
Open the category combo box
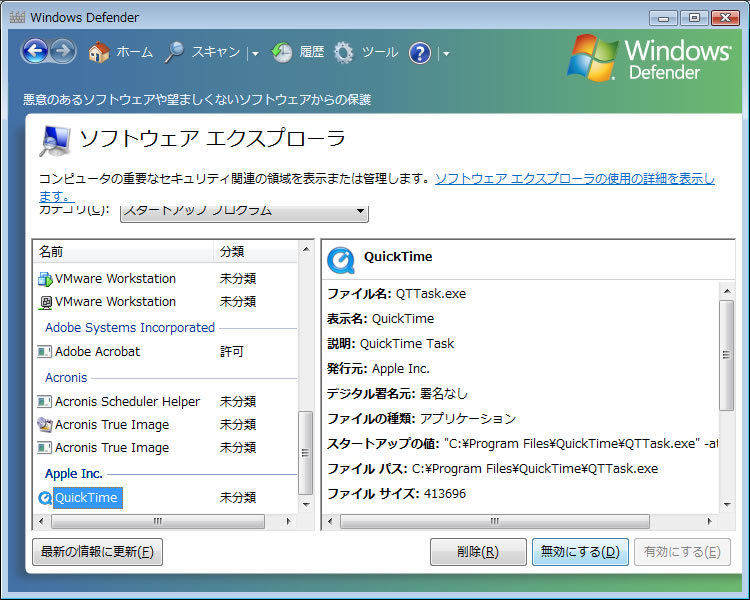tap(244, 213)
